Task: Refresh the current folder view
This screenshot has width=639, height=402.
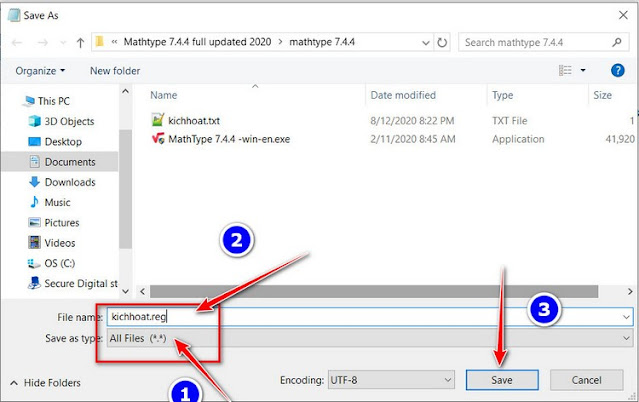Action: pyautogui.click(x=442, y=42)
